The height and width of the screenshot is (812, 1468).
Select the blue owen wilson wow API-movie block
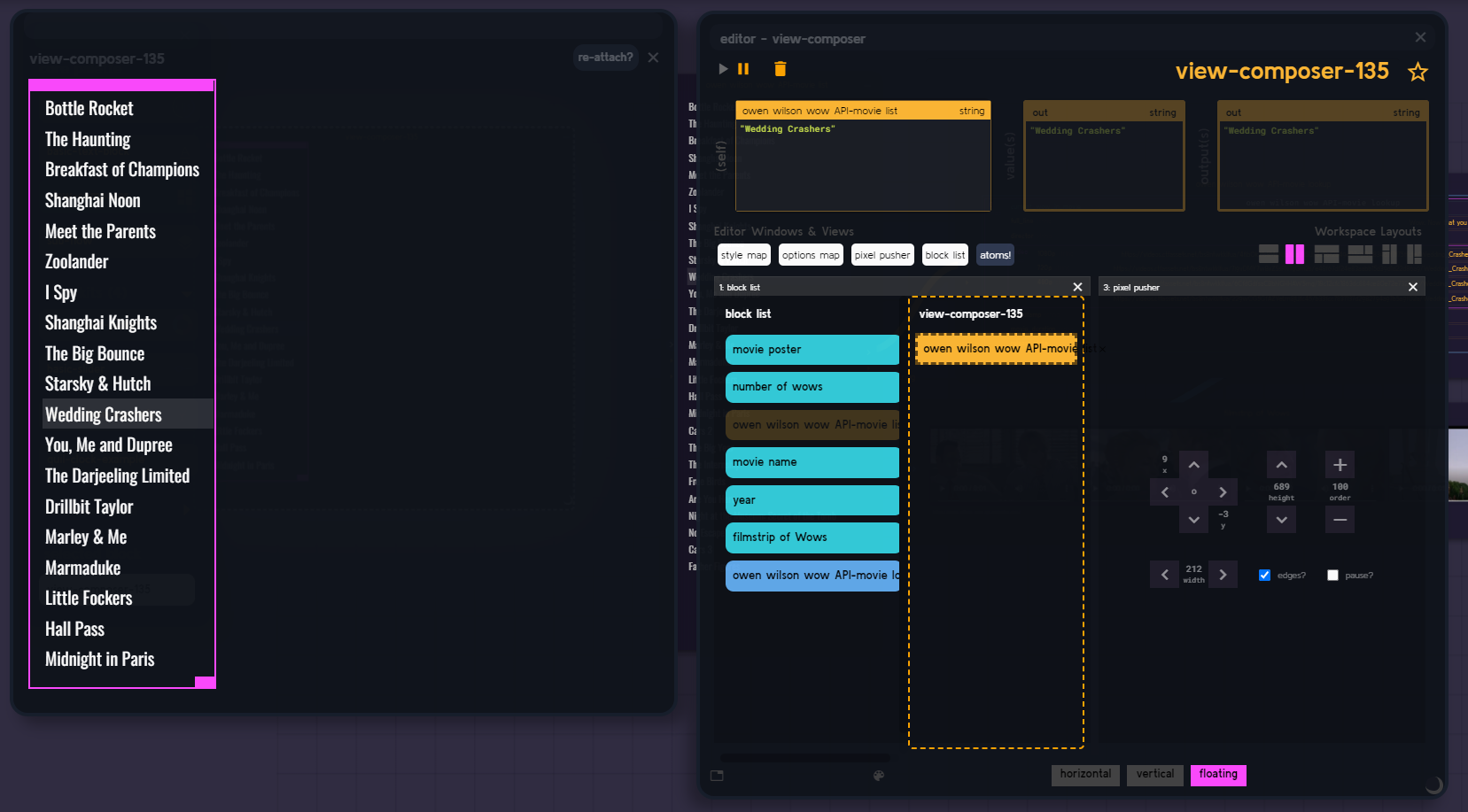[x=812, y=576]
